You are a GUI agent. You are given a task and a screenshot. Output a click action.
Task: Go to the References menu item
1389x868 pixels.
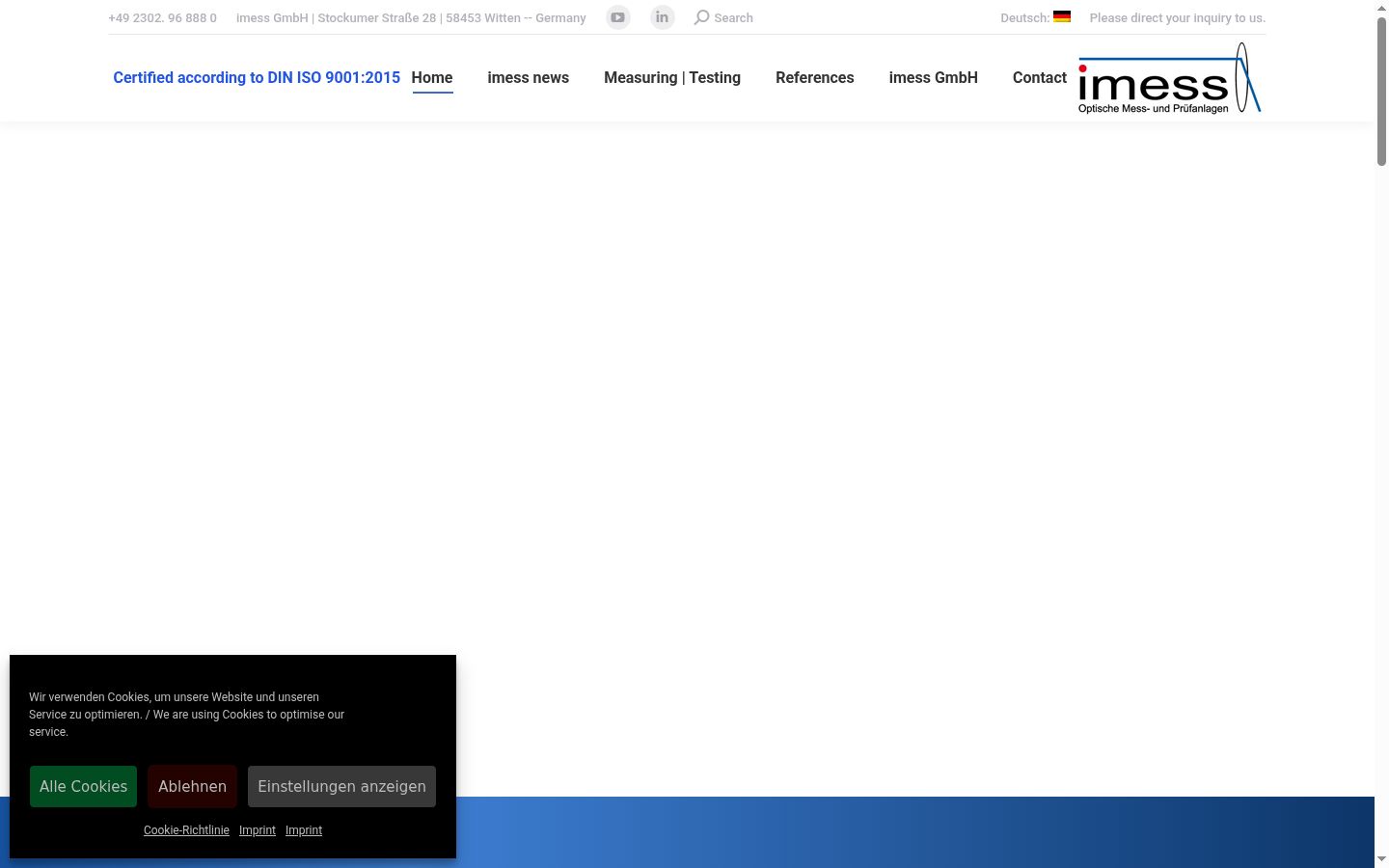pos(815,78)
